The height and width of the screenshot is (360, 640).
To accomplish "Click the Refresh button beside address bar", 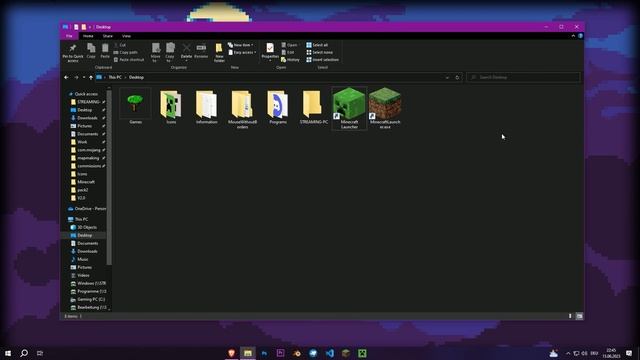I will coord(457,77).
